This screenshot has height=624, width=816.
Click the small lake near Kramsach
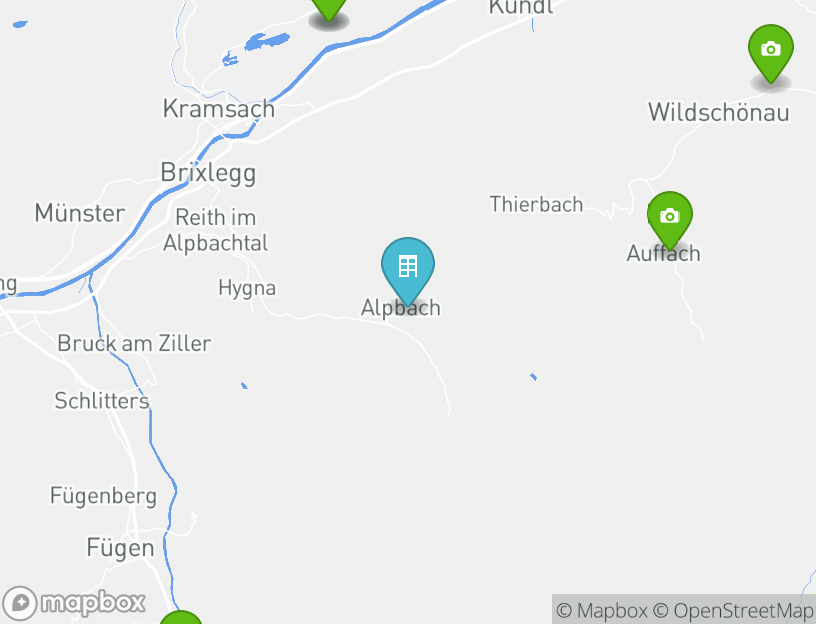coord(266,41)
